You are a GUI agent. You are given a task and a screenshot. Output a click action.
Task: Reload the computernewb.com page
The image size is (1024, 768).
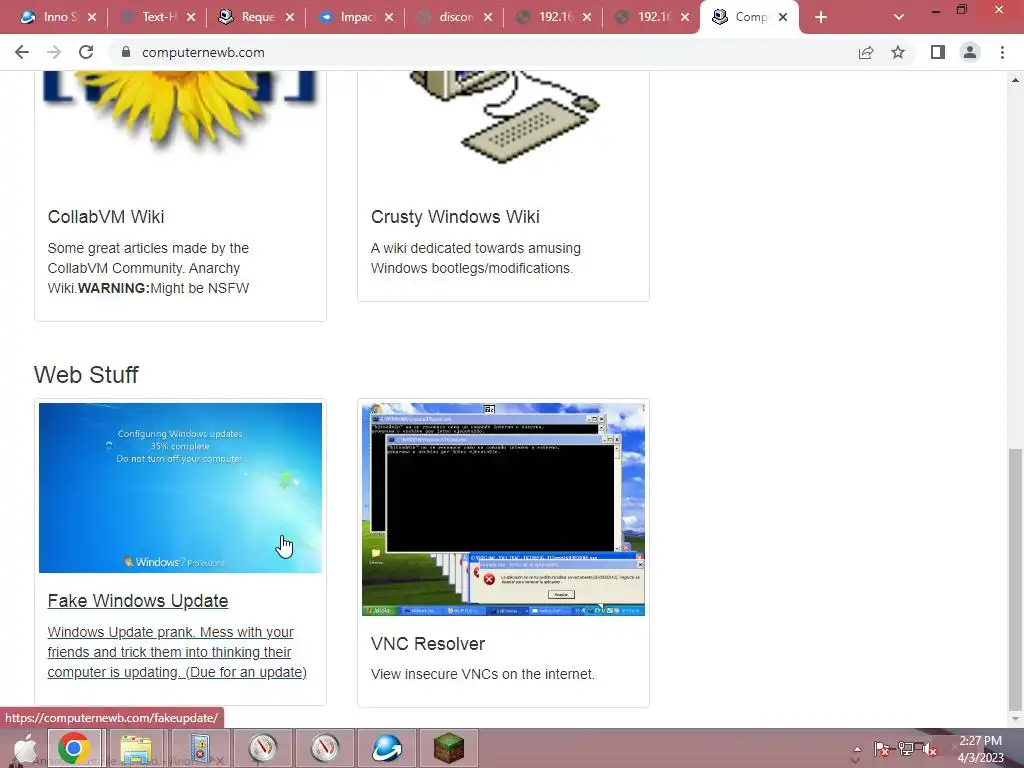tap(86, 52)
